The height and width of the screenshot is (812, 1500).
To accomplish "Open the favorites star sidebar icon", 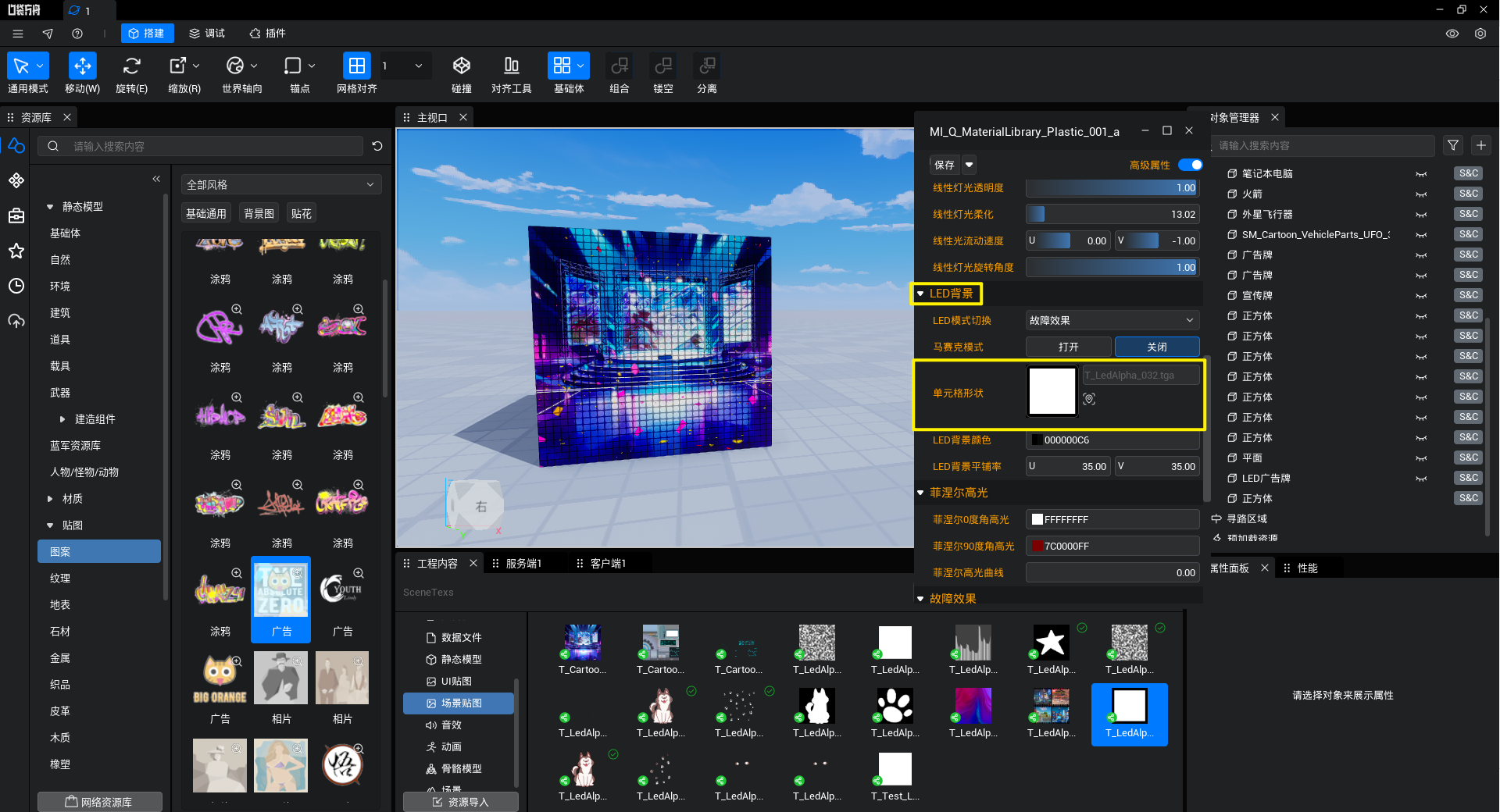I will point(16,251).
